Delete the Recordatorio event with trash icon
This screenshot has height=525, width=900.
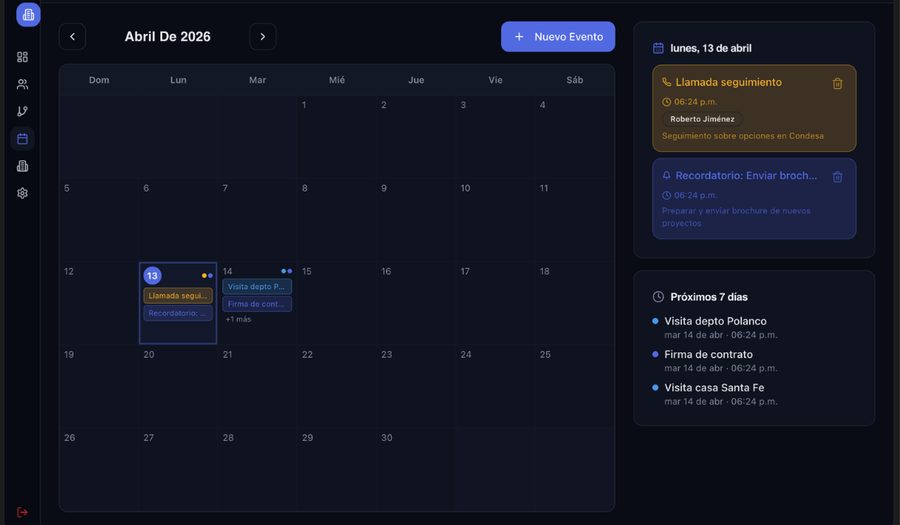click(x=837, y=177)
